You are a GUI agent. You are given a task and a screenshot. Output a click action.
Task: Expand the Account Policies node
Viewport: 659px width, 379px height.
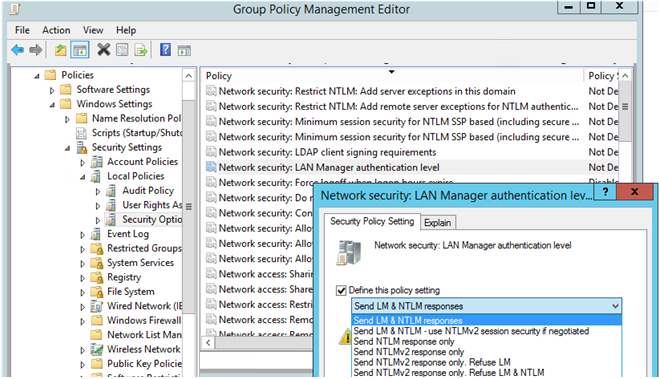82,163
